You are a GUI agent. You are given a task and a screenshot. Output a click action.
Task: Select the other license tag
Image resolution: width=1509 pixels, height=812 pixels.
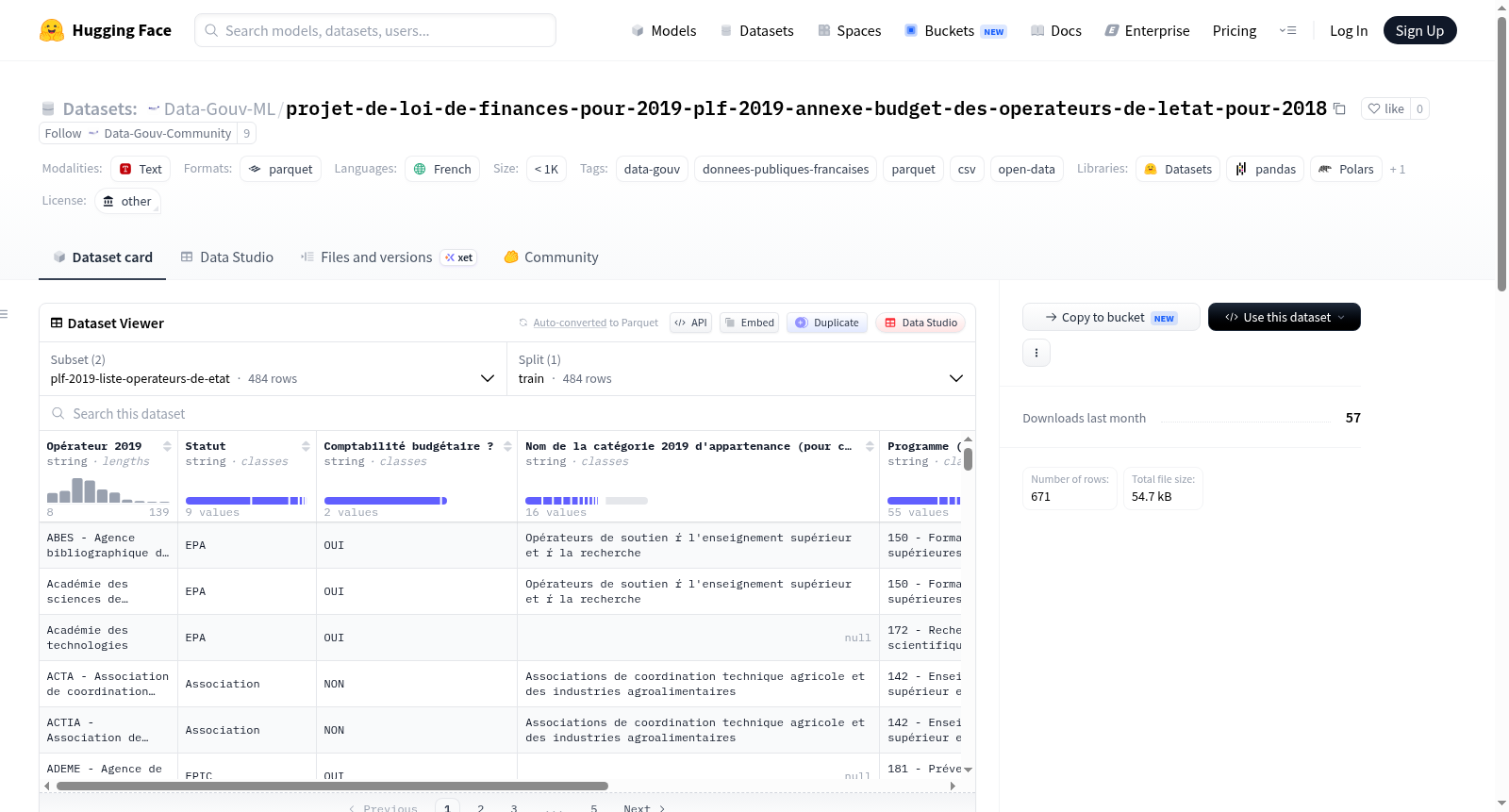[127, 201]
